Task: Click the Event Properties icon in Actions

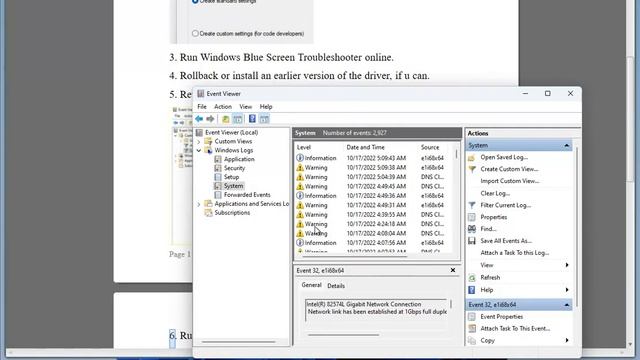Action: [472, 317]
